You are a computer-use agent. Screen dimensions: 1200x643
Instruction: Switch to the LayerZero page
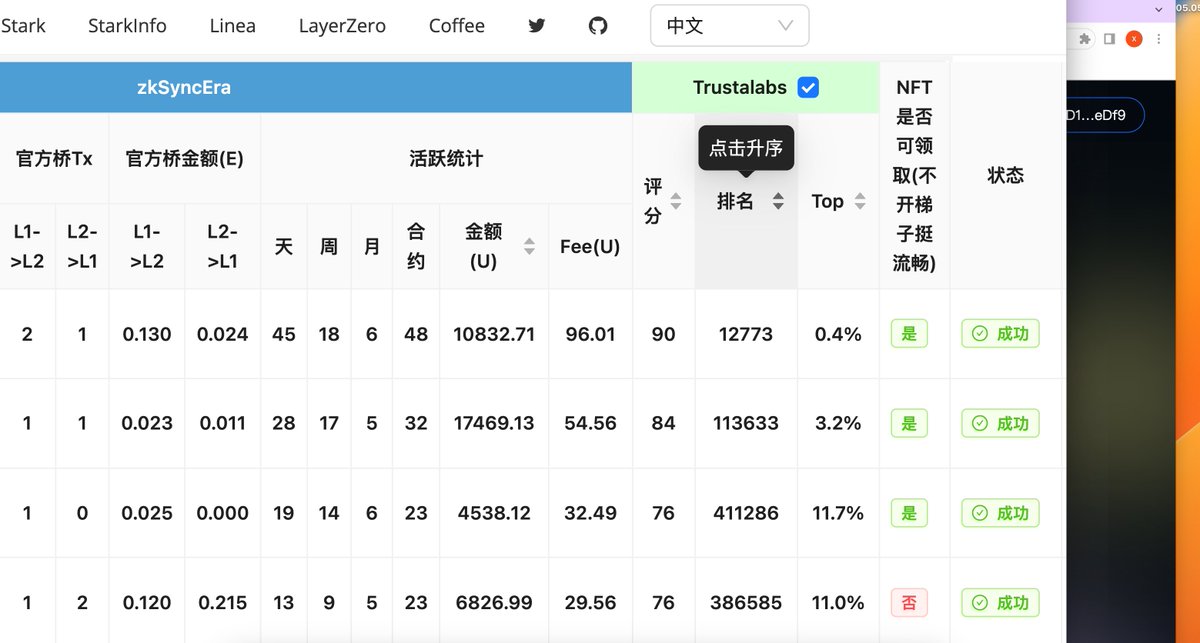point(342,26)
